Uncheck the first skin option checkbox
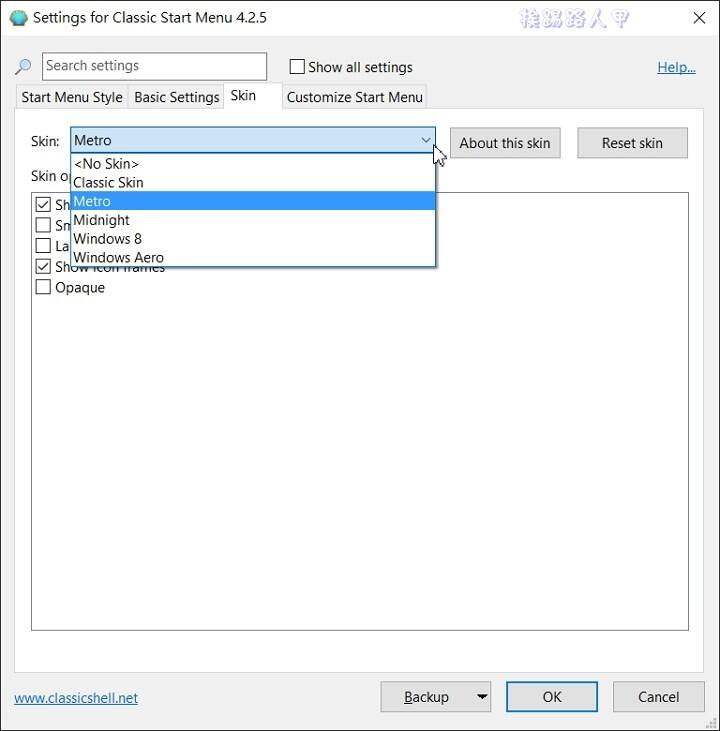The width and height of the screenshot is (720, 731). [x=43, y=204]
